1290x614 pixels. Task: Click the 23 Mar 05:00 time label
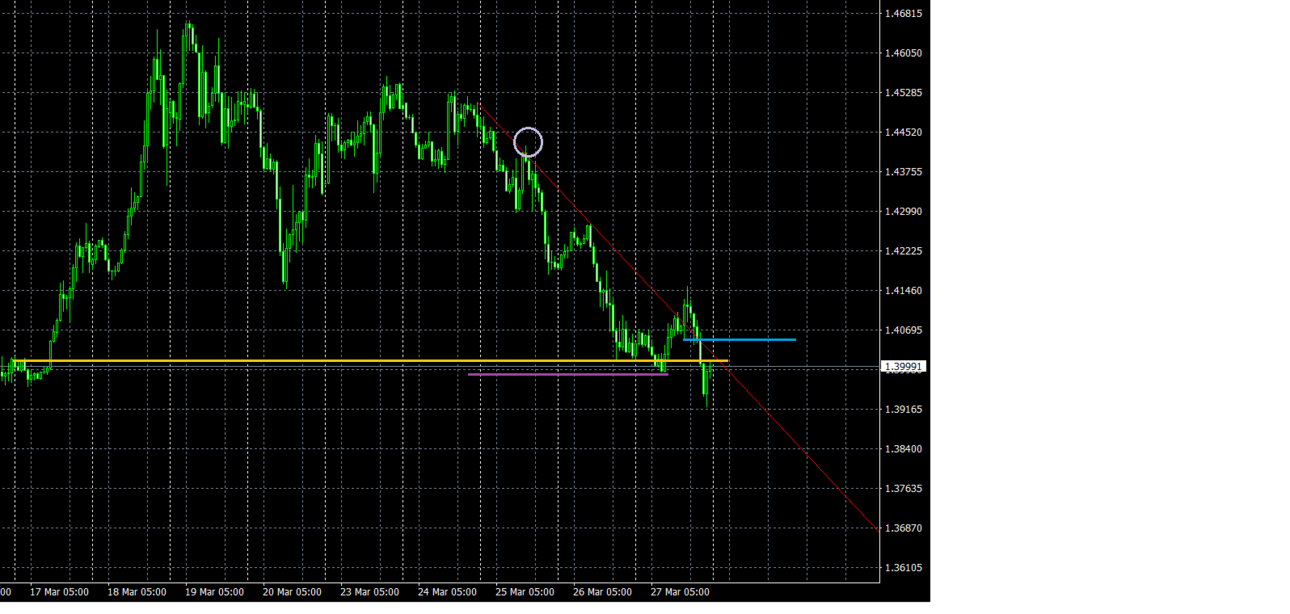tap(369, 592)
